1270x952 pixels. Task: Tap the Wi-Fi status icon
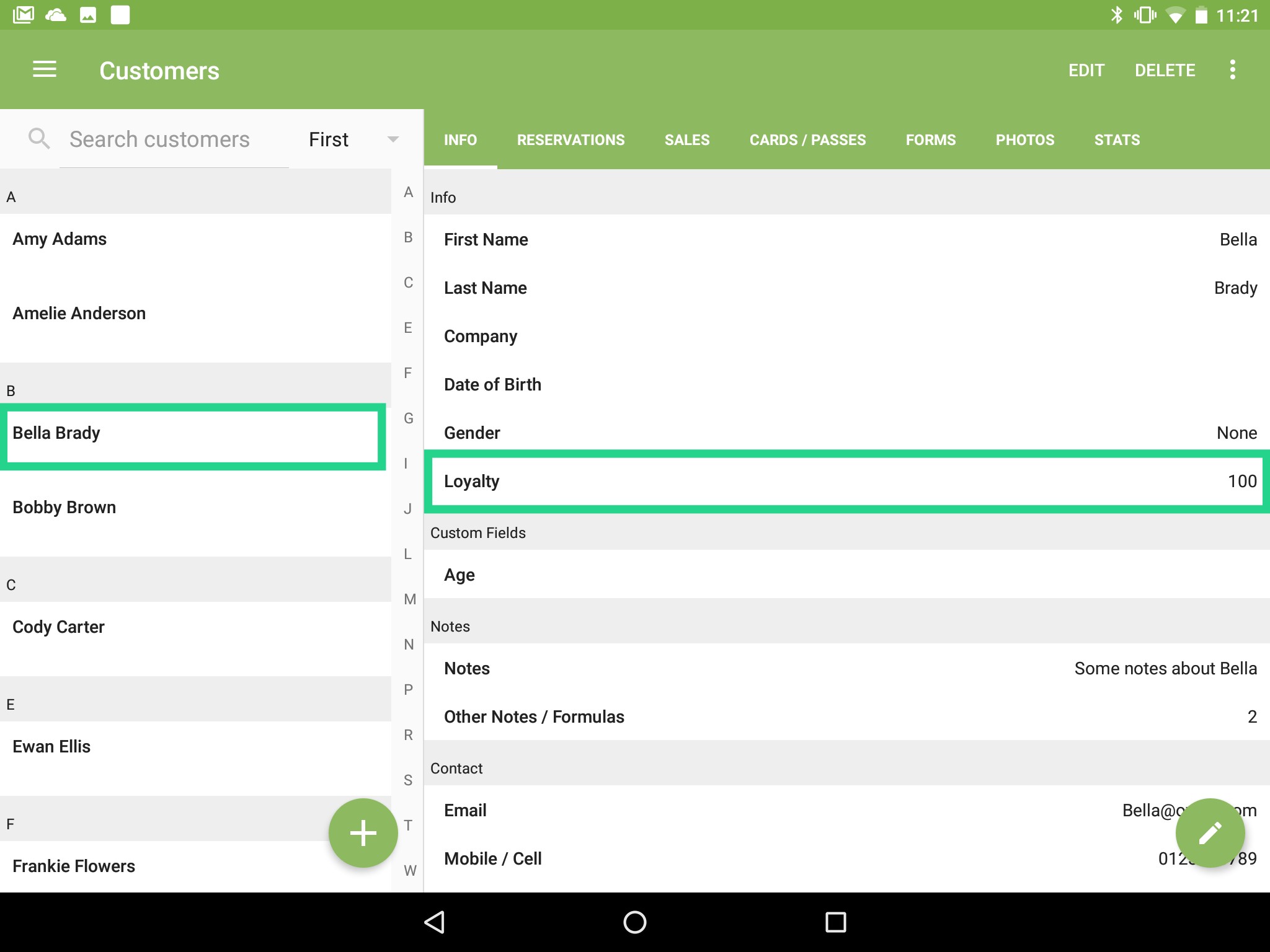pos(1175,15)
